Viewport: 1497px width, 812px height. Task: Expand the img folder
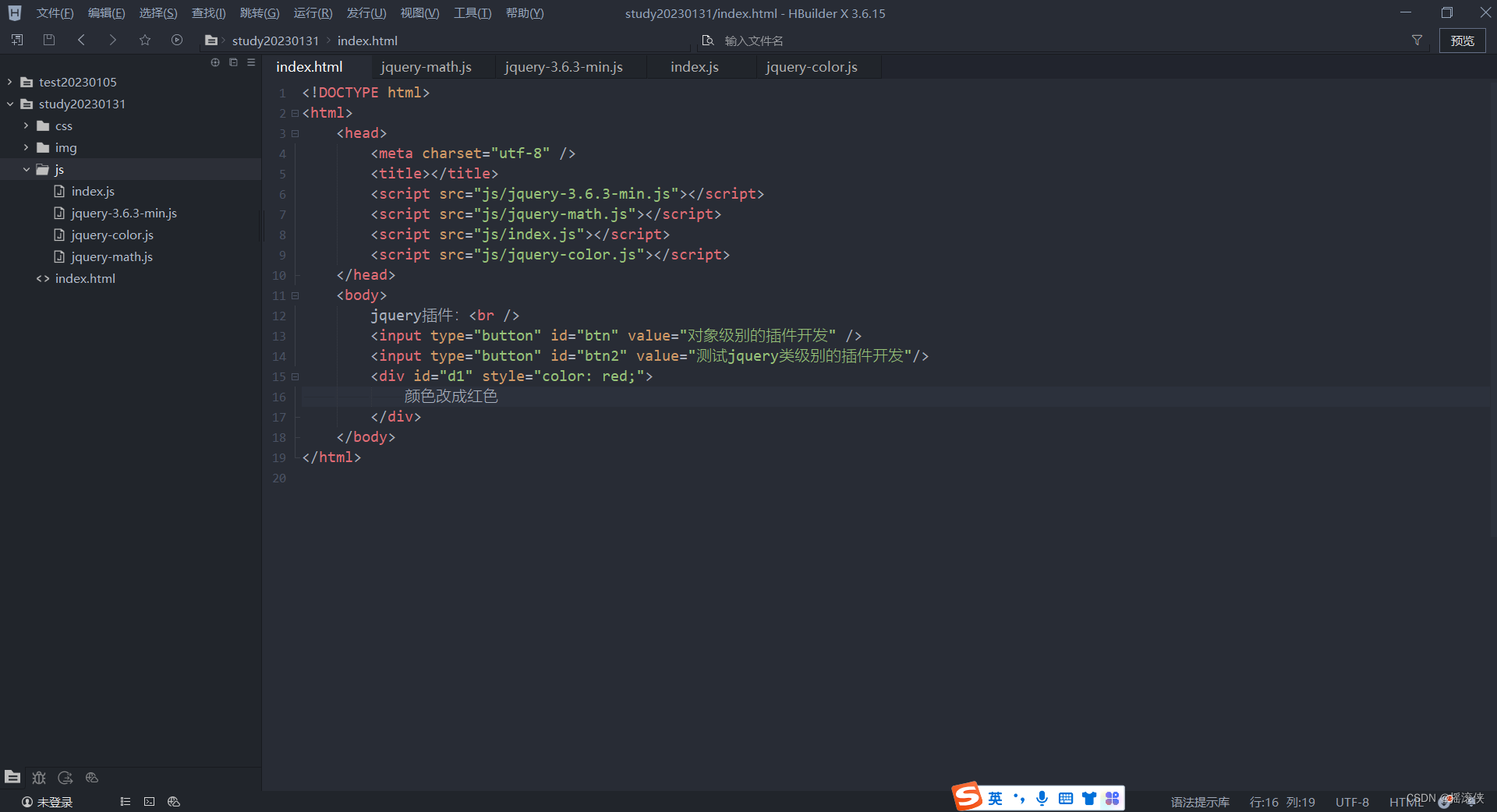(26, 147)
